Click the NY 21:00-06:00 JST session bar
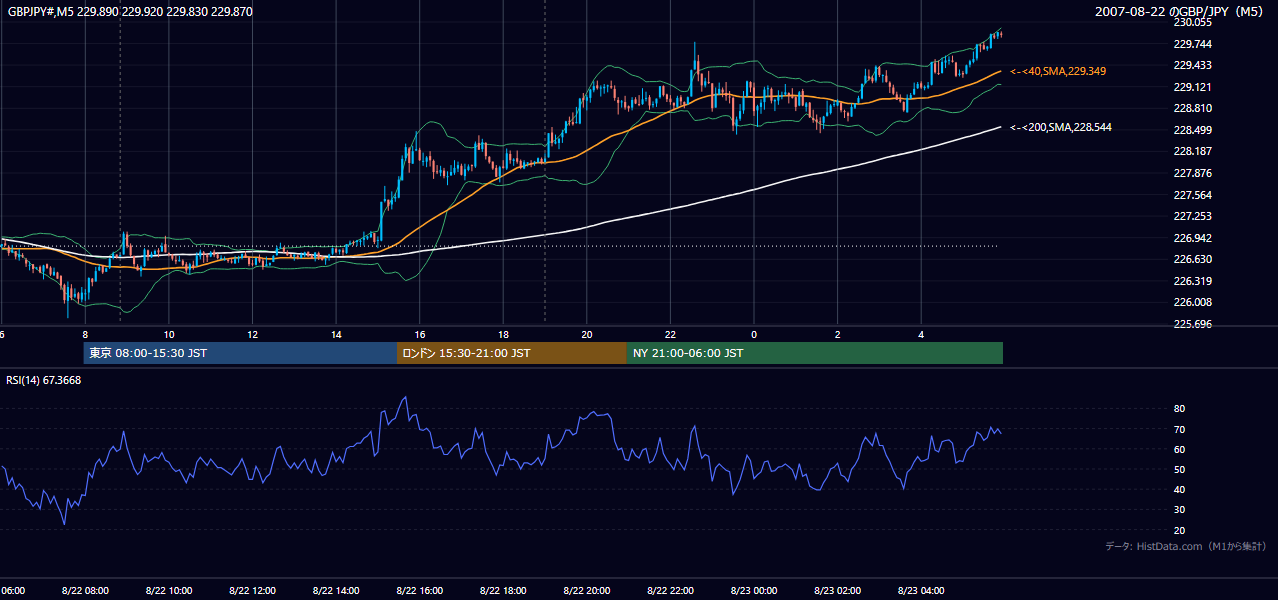Viewport: 1278px width, 600px height. coord(815,353)
